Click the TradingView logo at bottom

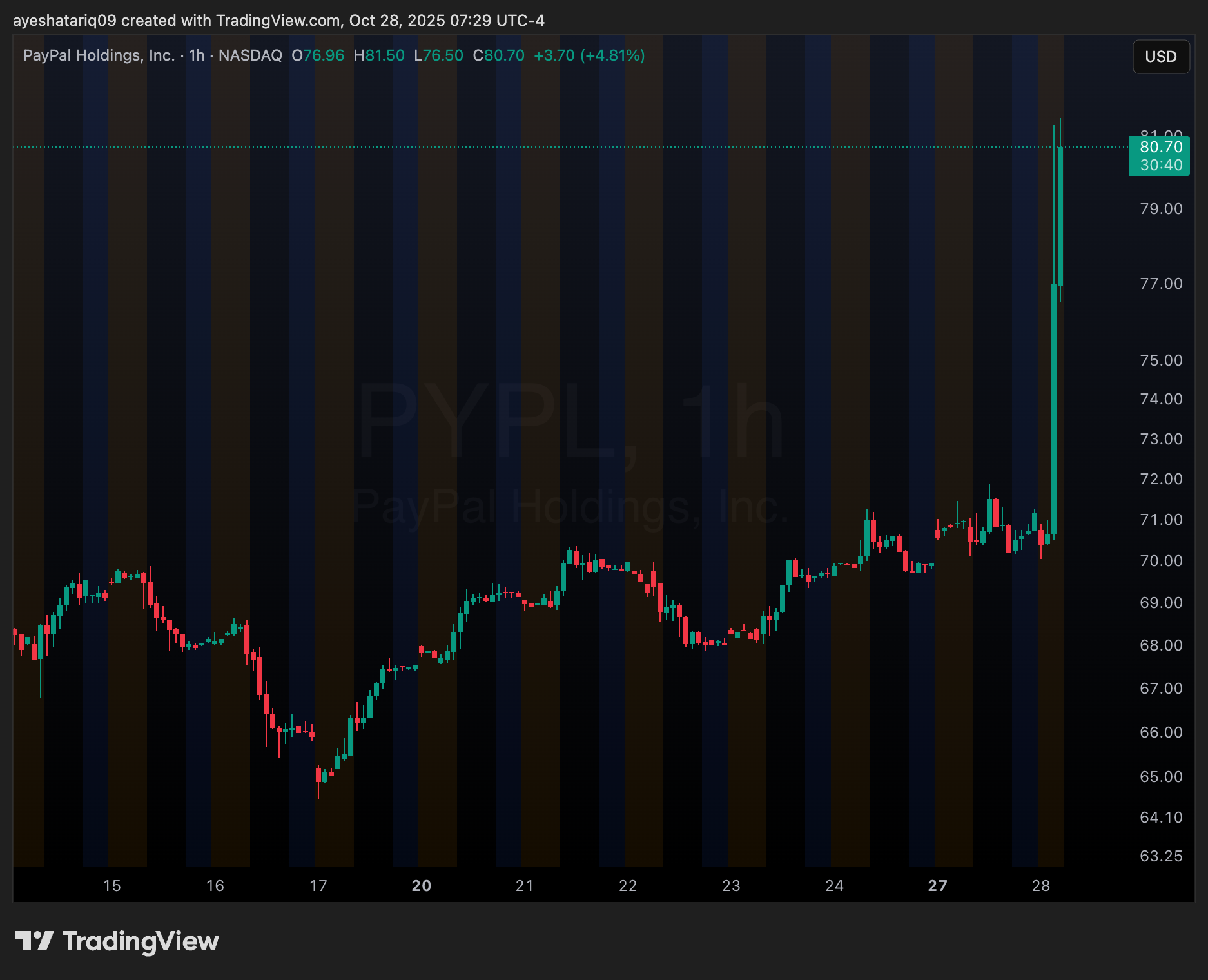coord(117,941)
